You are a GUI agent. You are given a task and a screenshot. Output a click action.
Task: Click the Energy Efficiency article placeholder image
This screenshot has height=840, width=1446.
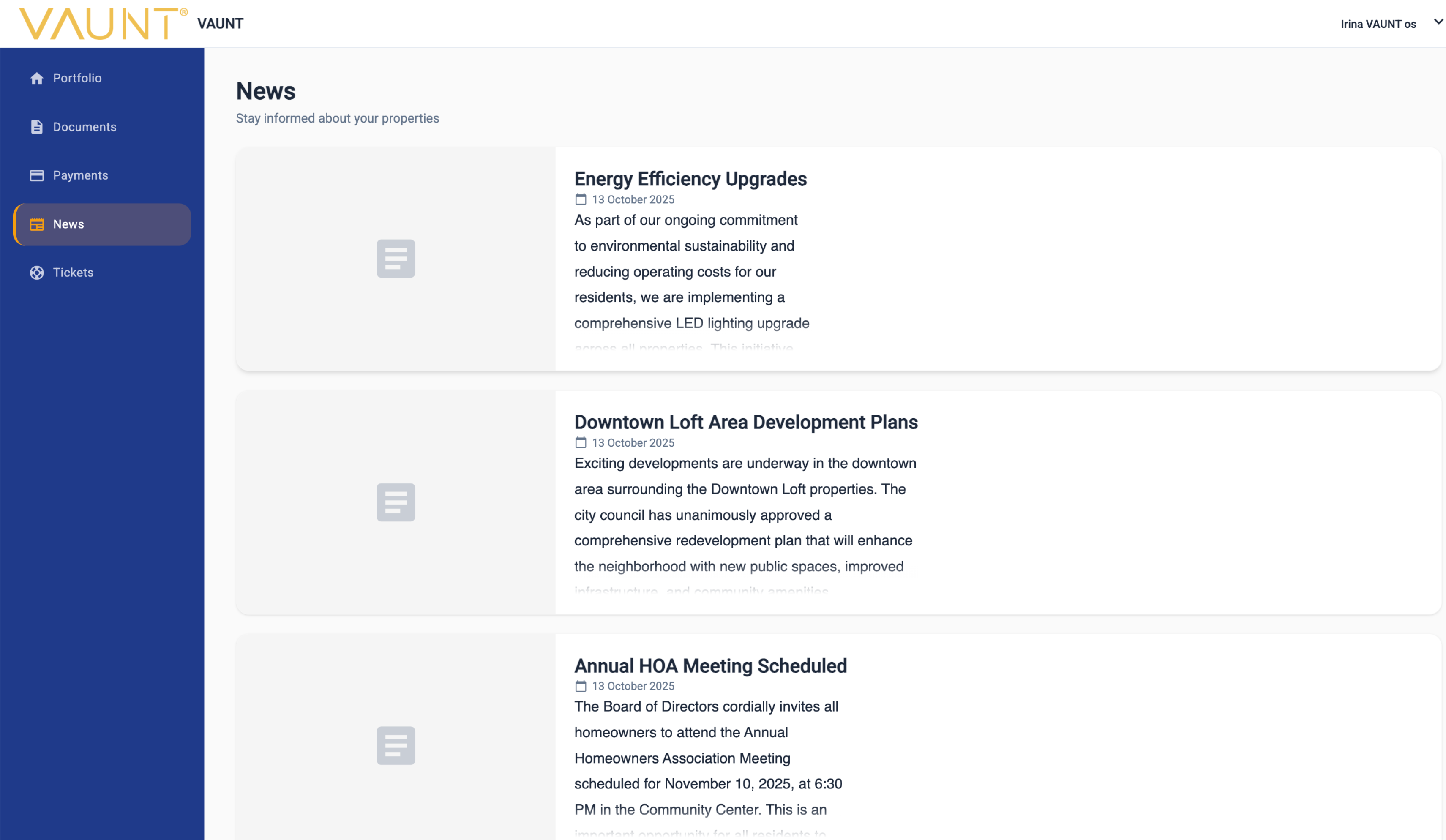(x=396, y=259)
